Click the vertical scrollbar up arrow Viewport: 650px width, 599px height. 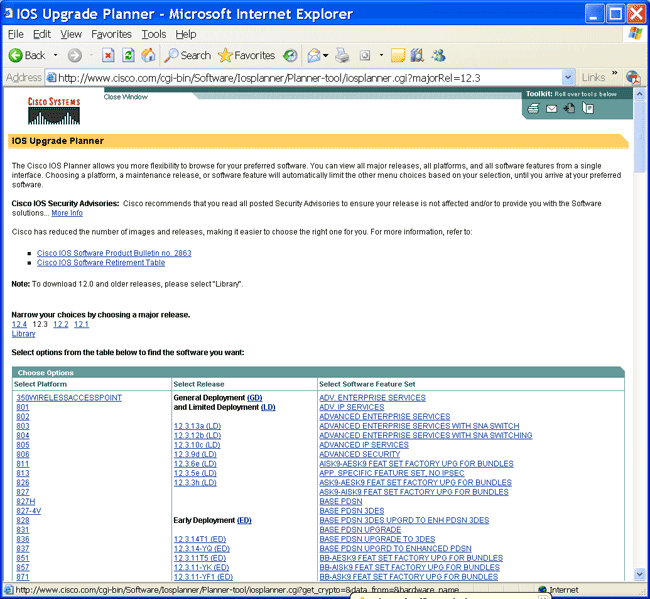pyautogui.click(x=639, y=94)
